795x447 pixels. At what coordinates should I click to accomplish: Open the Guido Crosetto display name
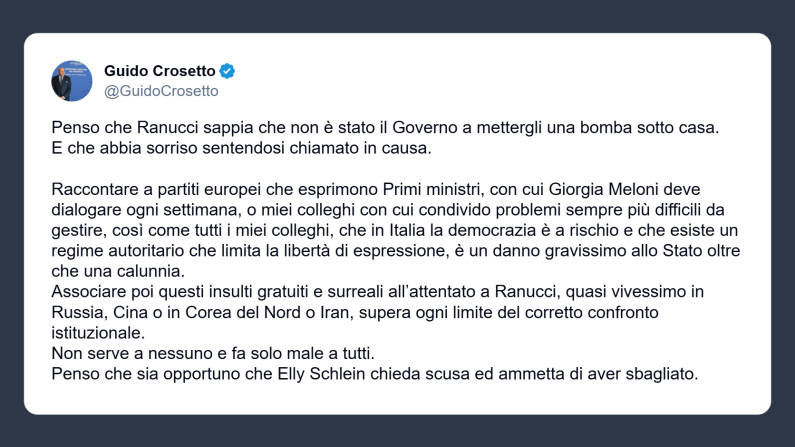(160, 71)
